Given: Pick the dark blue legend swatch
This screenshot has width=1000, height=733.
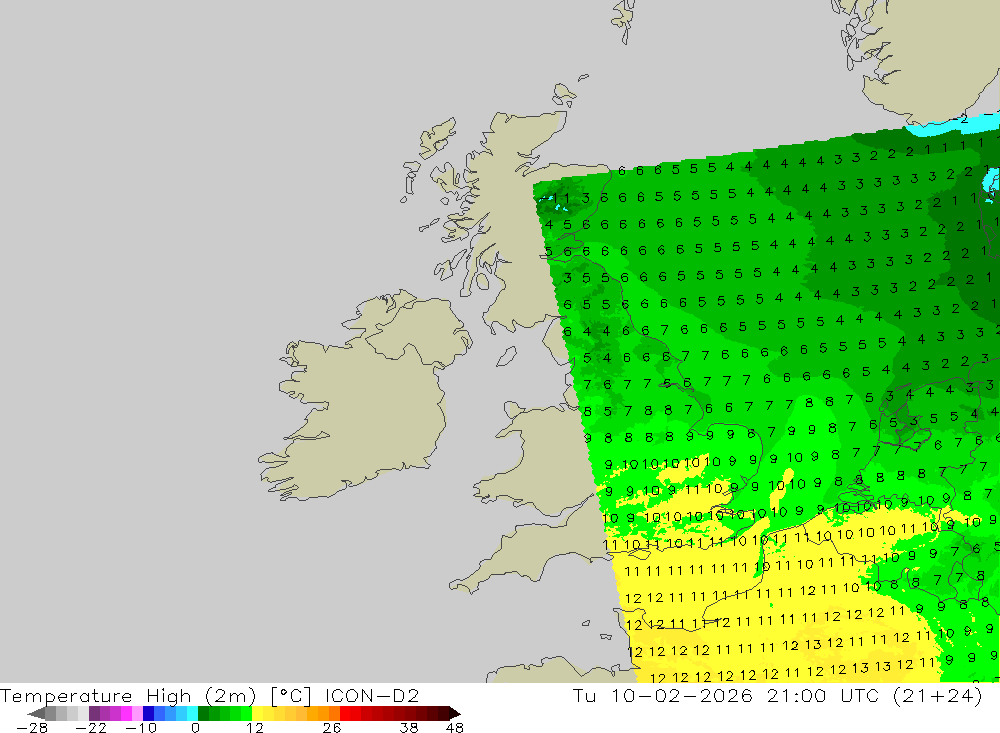Looking at the screenshot, I should [x=149, y=714].
